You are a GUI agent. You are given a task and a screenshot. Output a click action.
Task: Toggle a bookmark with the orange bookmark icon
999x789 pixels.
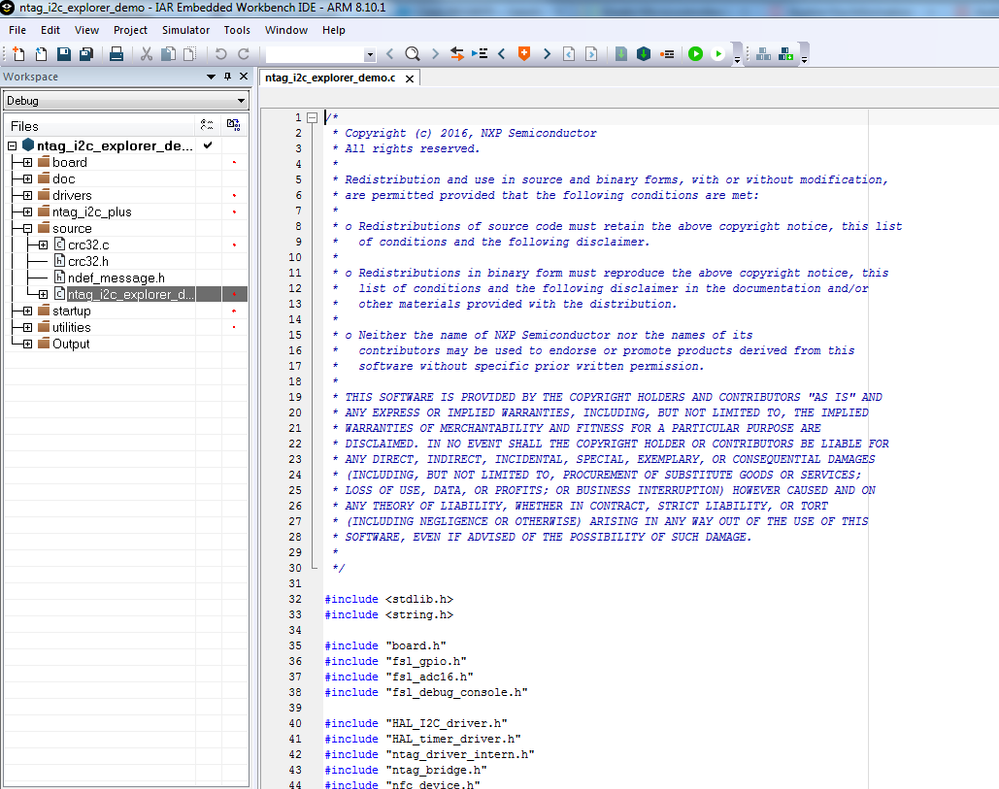(524, 54)
